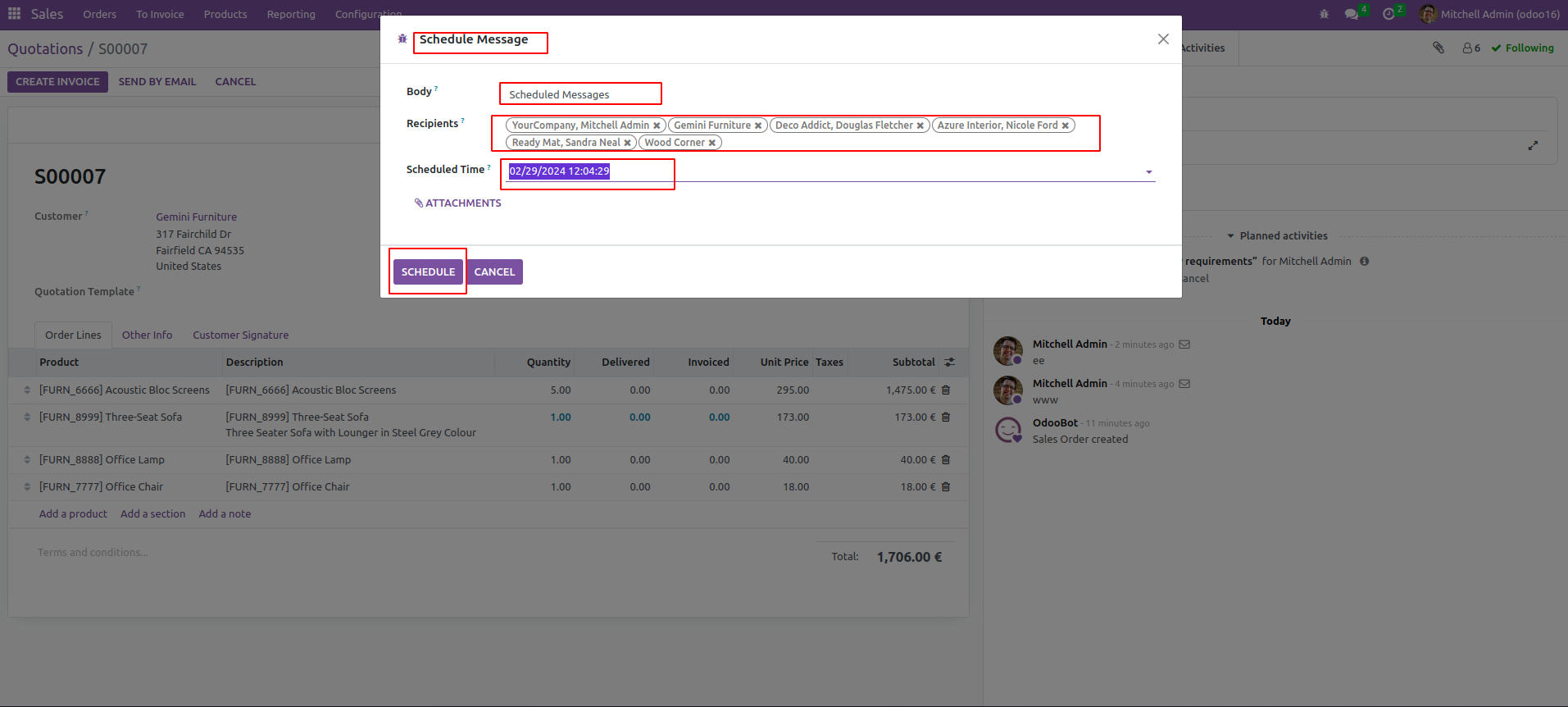Close the Schedule Message dialog
1568x707 pixels.
click(x=1163, y=39)
